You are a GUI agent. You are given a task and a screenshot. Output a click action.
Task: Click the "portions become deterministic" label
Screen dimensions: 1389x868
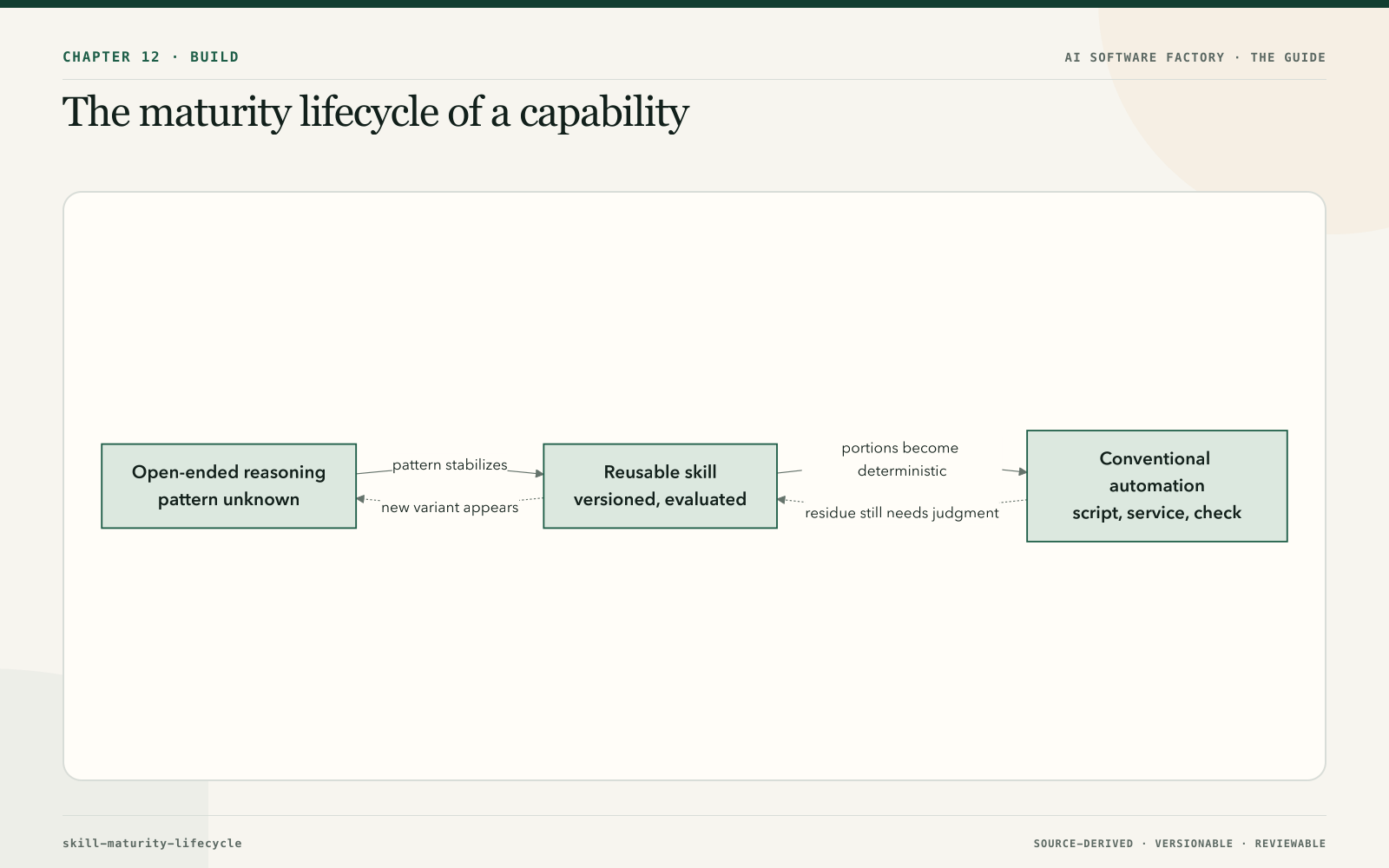901,459
